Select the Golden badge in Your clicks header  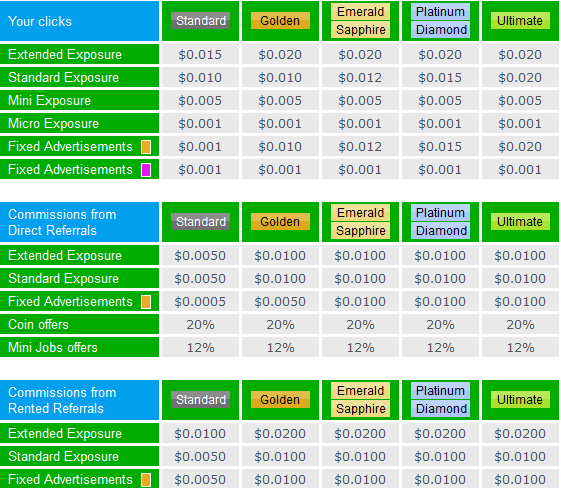(280, 21)
